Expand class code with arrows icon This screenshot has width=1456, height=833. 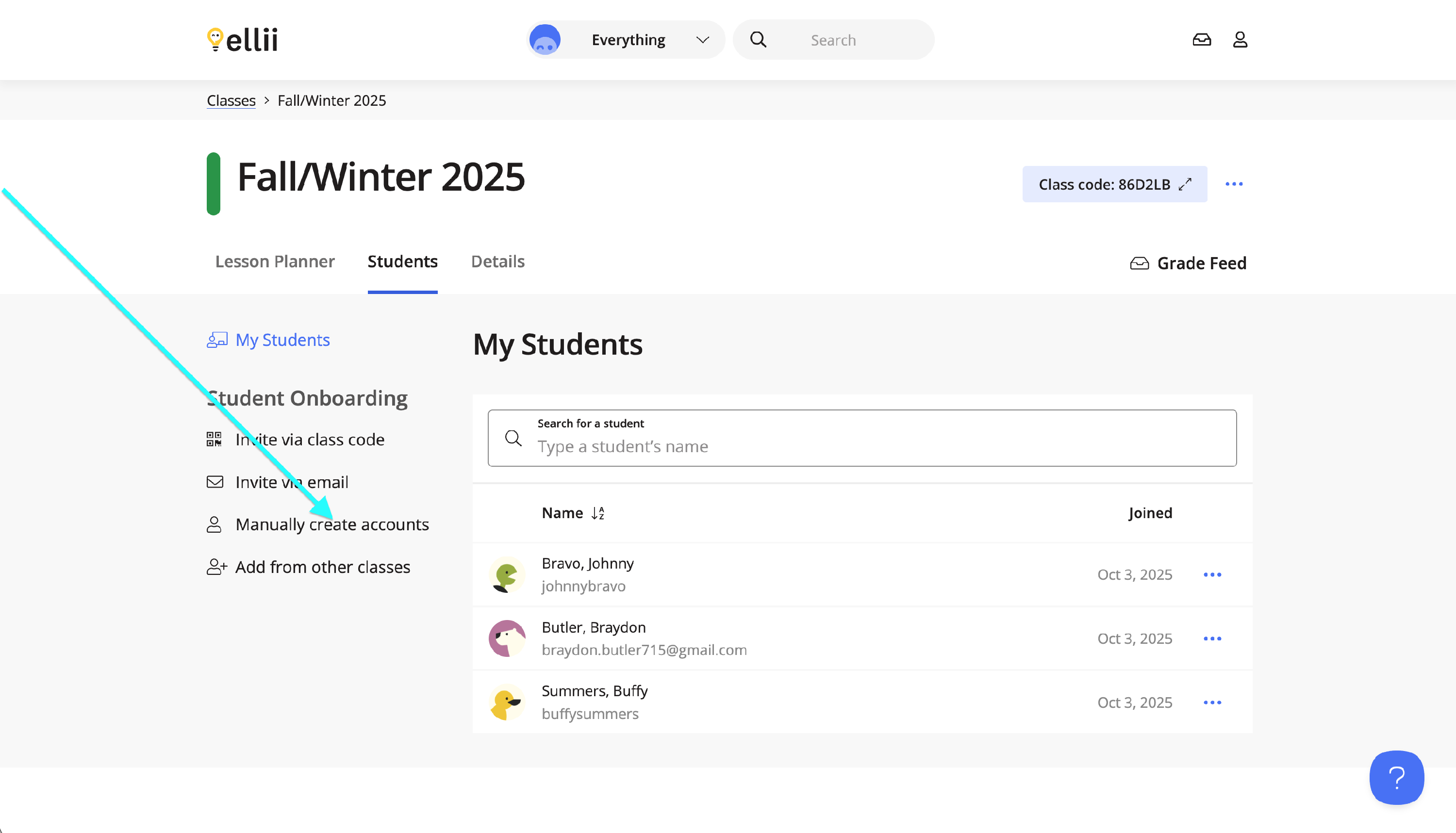click(1185, 184)
